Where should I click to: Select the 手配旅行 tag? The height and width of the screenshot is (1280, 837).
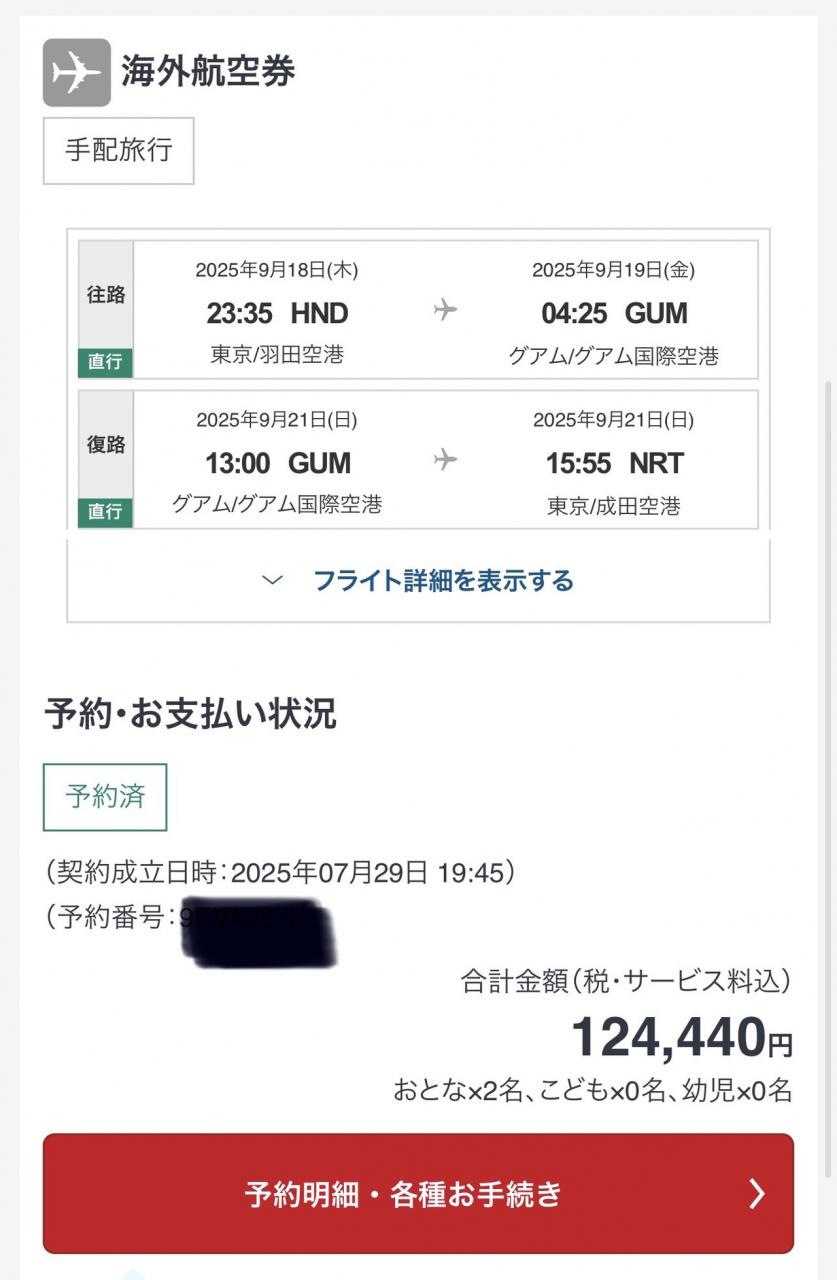click(x=118, y=151)
